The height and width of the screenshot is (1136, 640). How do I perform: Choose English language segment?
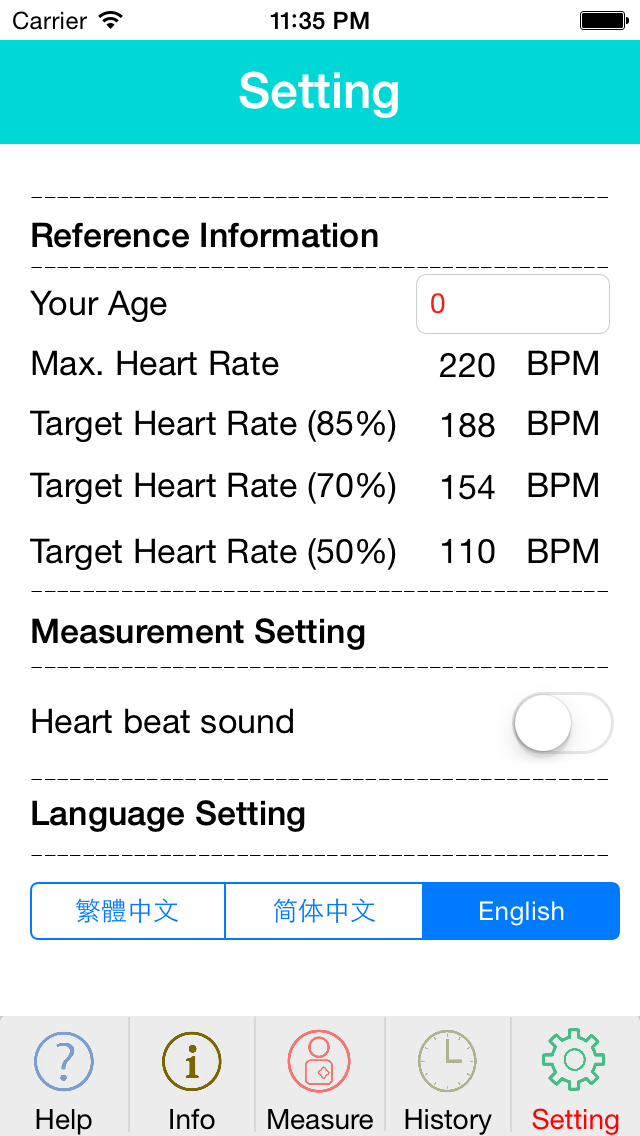[x=521, y=911]
